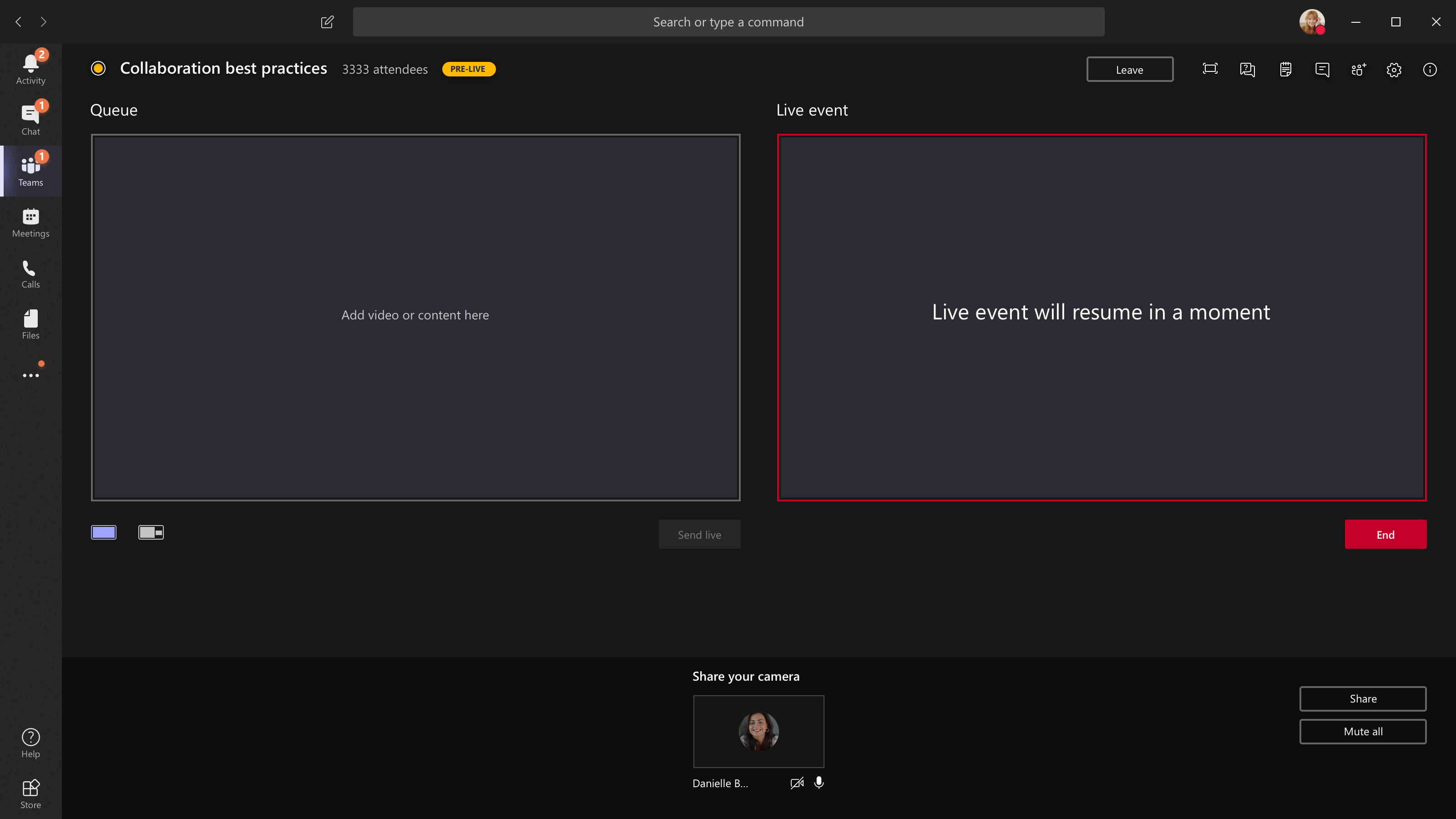Open attendee list icon

pyautogui.click(x=1358, y=69)
